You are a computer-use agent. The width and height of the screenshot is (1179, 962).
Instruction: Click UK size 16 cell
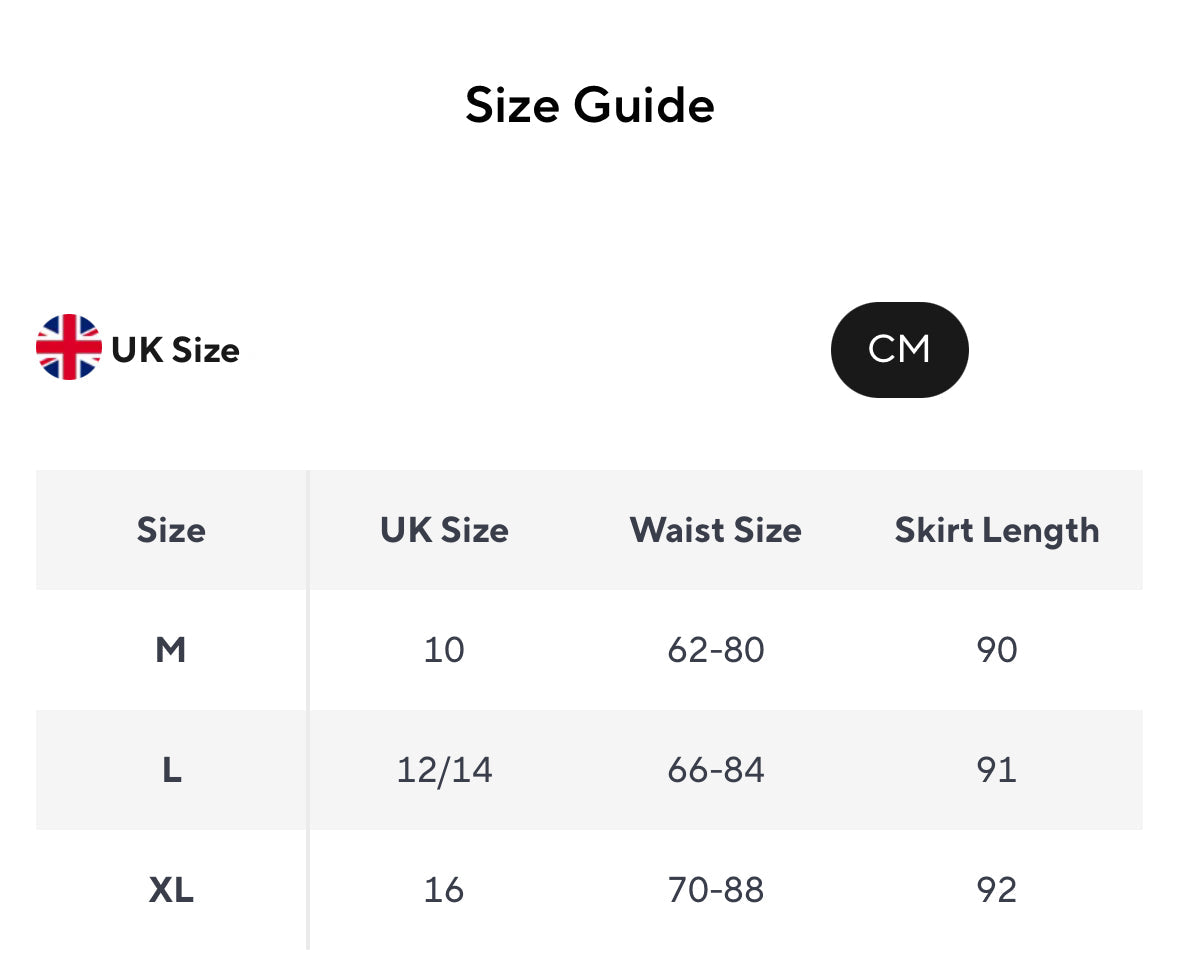[x=444, y=890]
